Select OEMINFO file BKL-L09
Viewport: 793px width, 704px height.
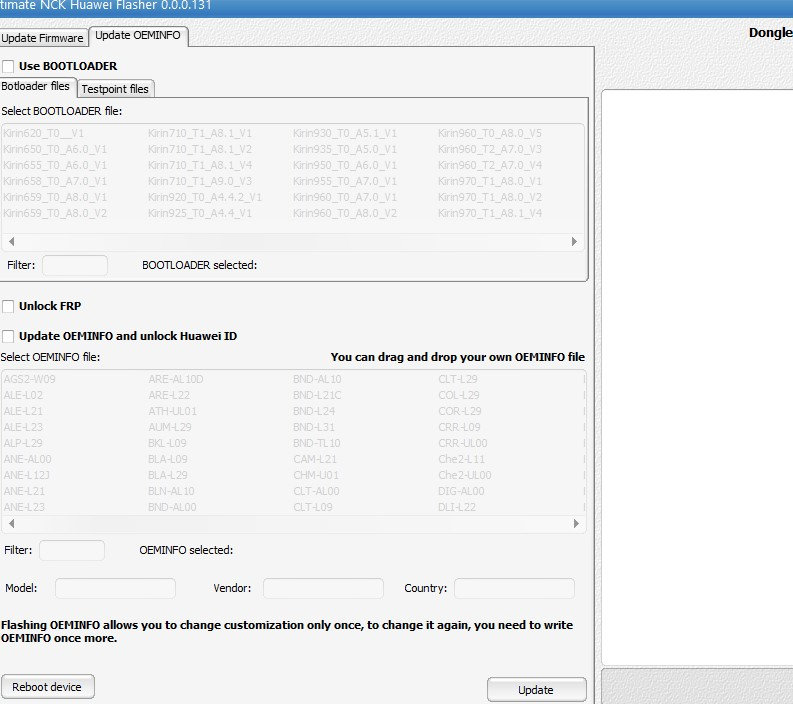click(x=167, y=444)
